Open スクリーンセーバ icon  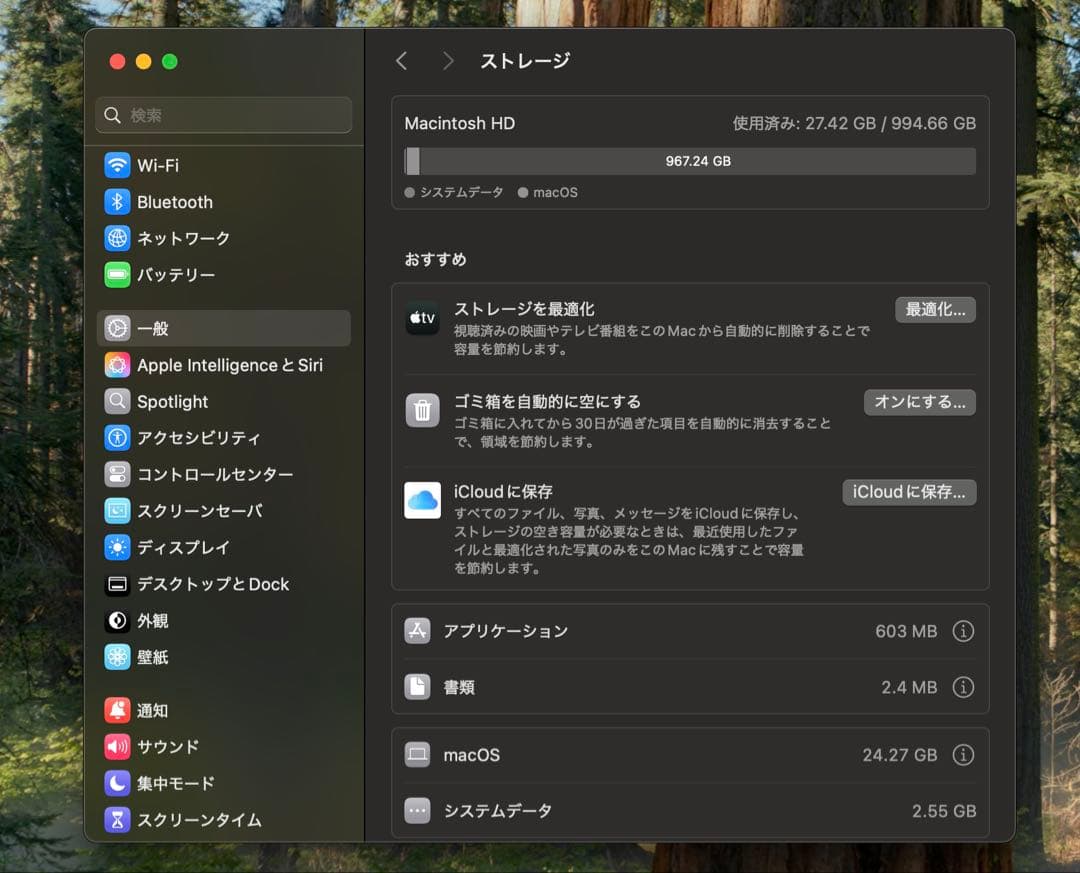(x=117, y=511)
